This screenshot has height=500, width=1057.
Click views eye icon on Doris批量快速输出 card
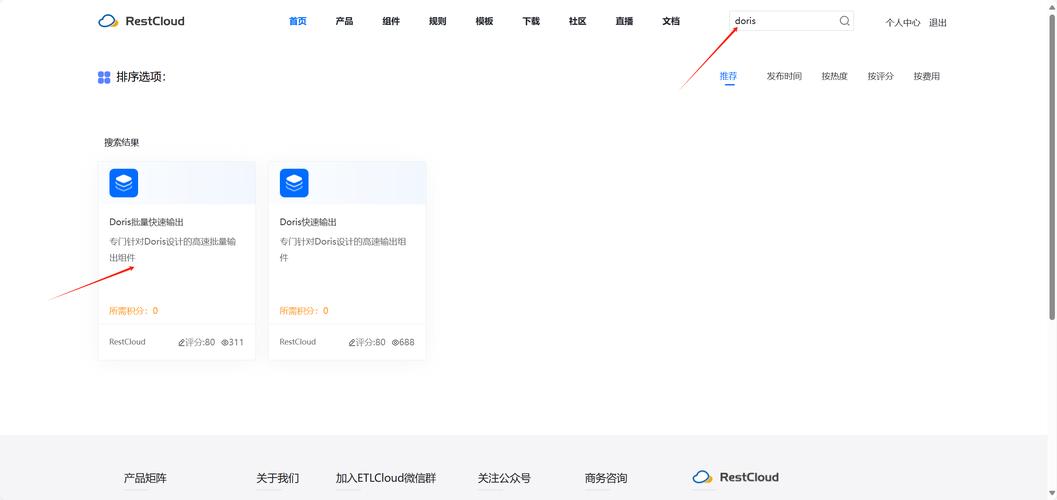pyautogui.click(x=224, y=342)
